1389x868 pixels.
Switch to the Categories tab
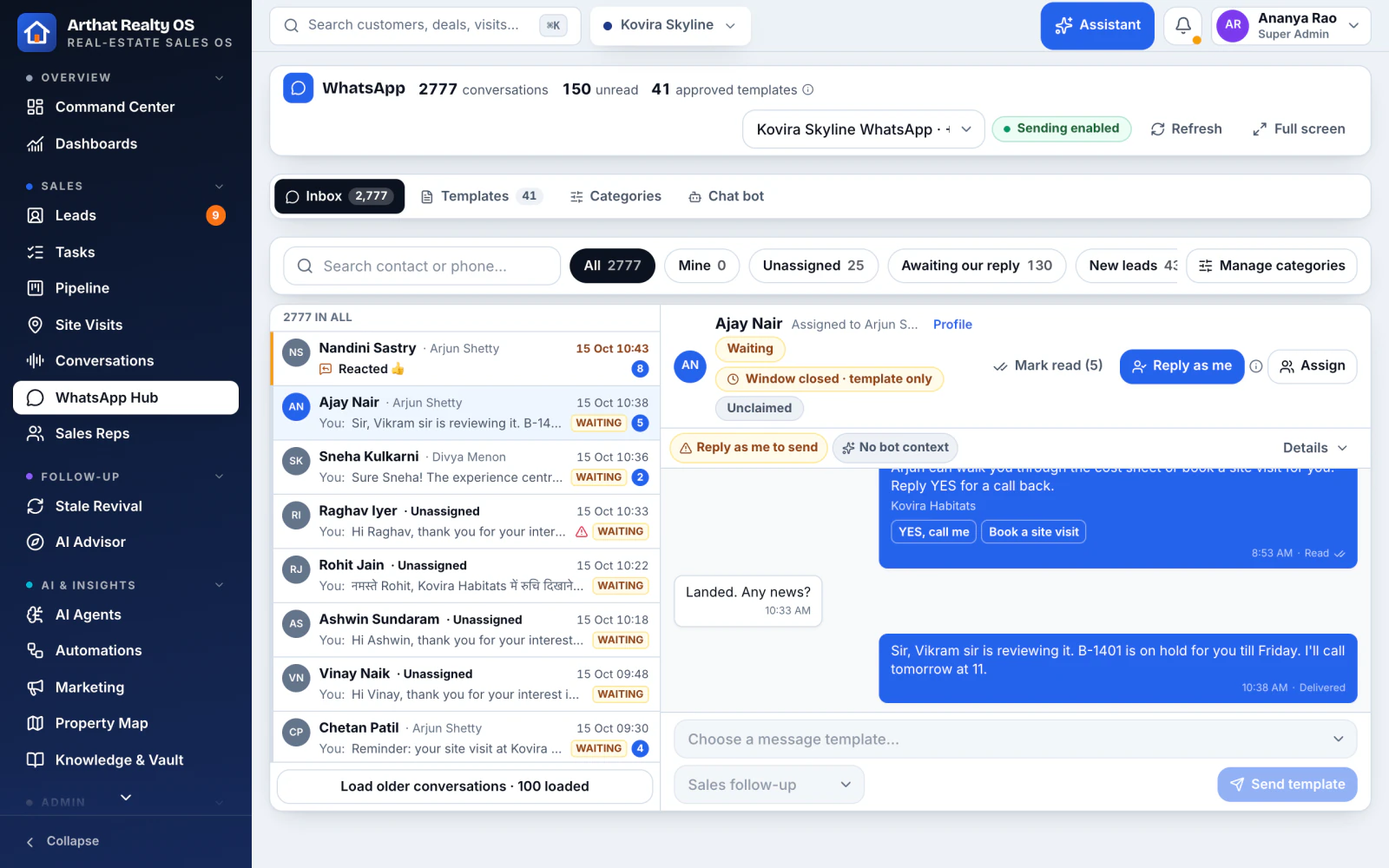click(616, 196)
